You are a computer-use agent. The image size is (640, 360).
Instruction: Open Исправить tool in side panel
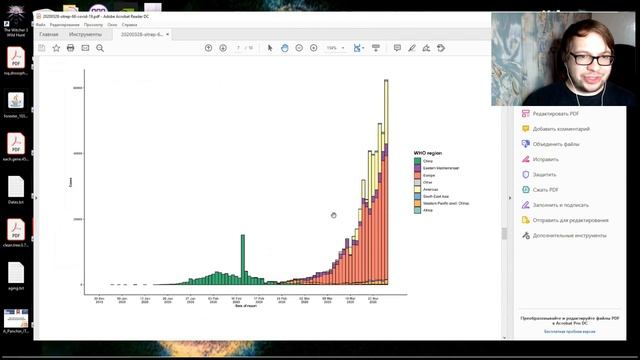click(x=540, y=160)
